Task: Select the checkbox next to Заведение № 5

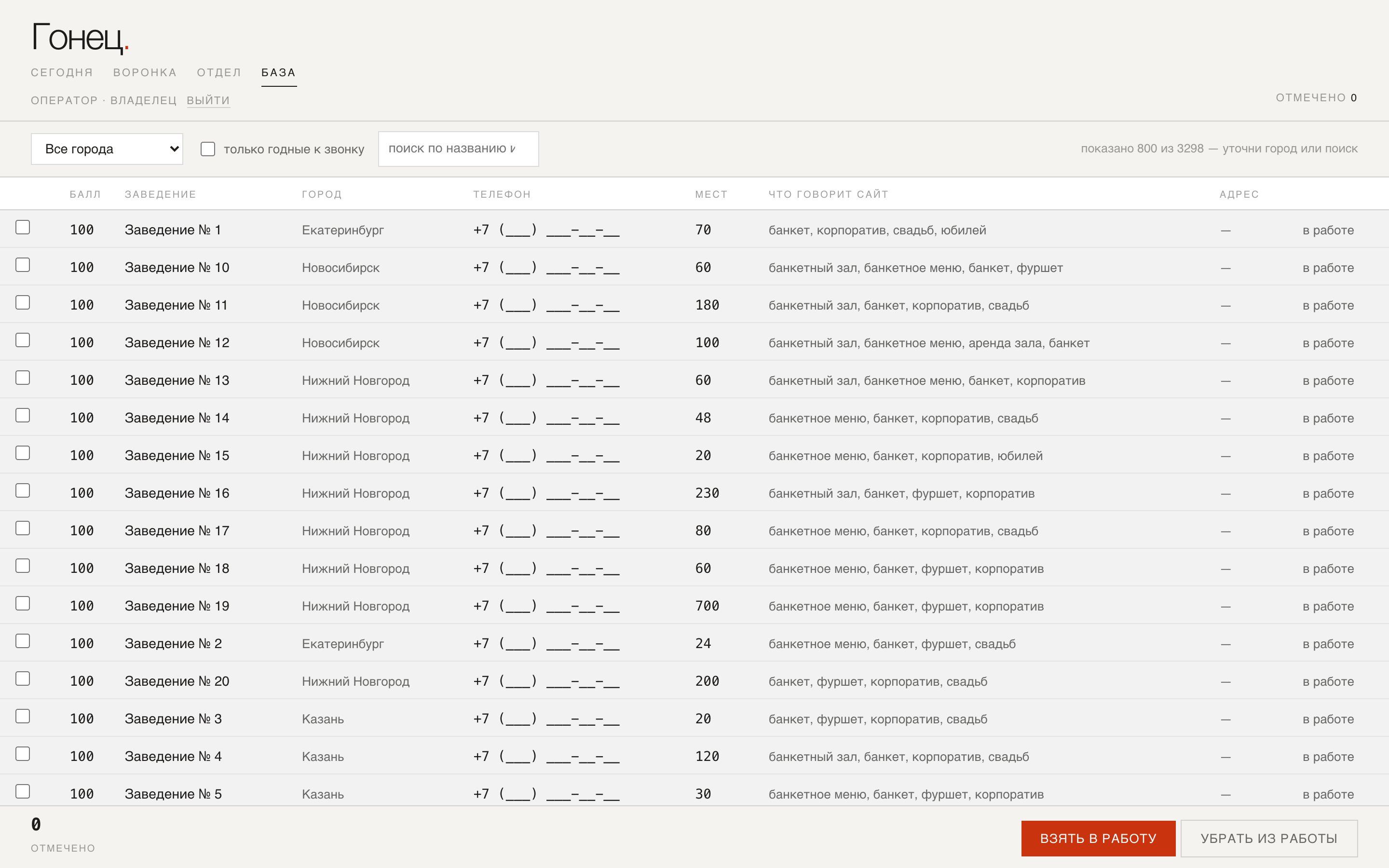Action: pos(22,791)
